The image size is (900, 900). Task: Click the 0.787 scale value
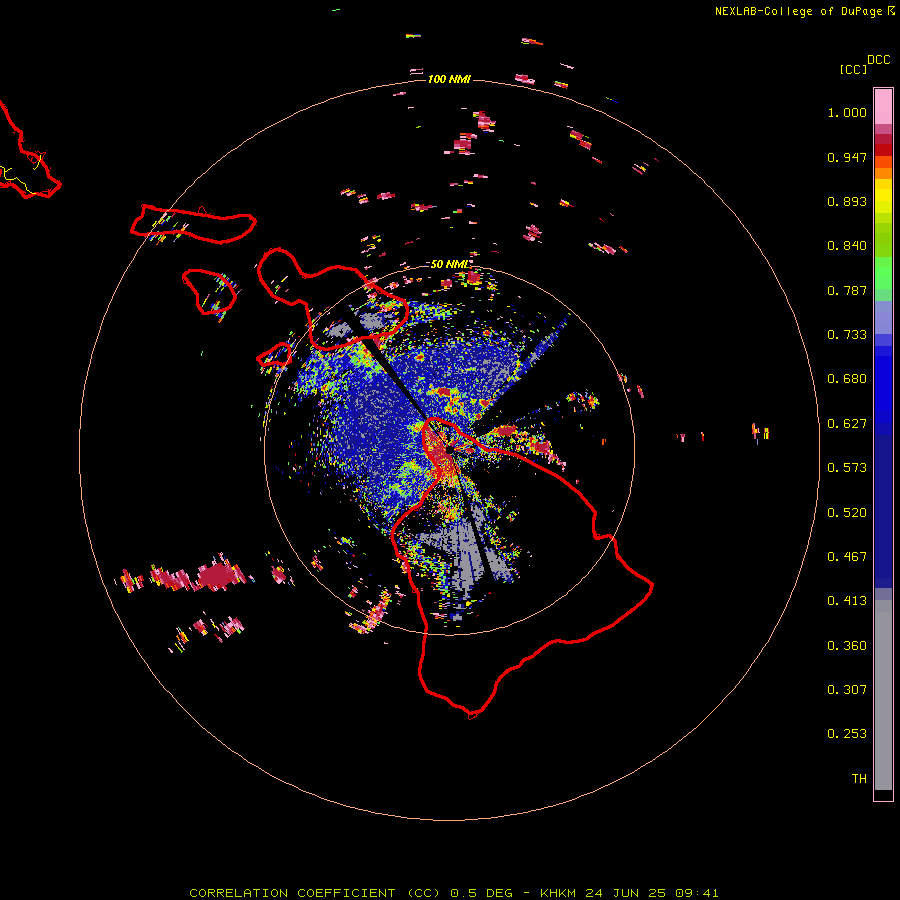pos(847,290)
